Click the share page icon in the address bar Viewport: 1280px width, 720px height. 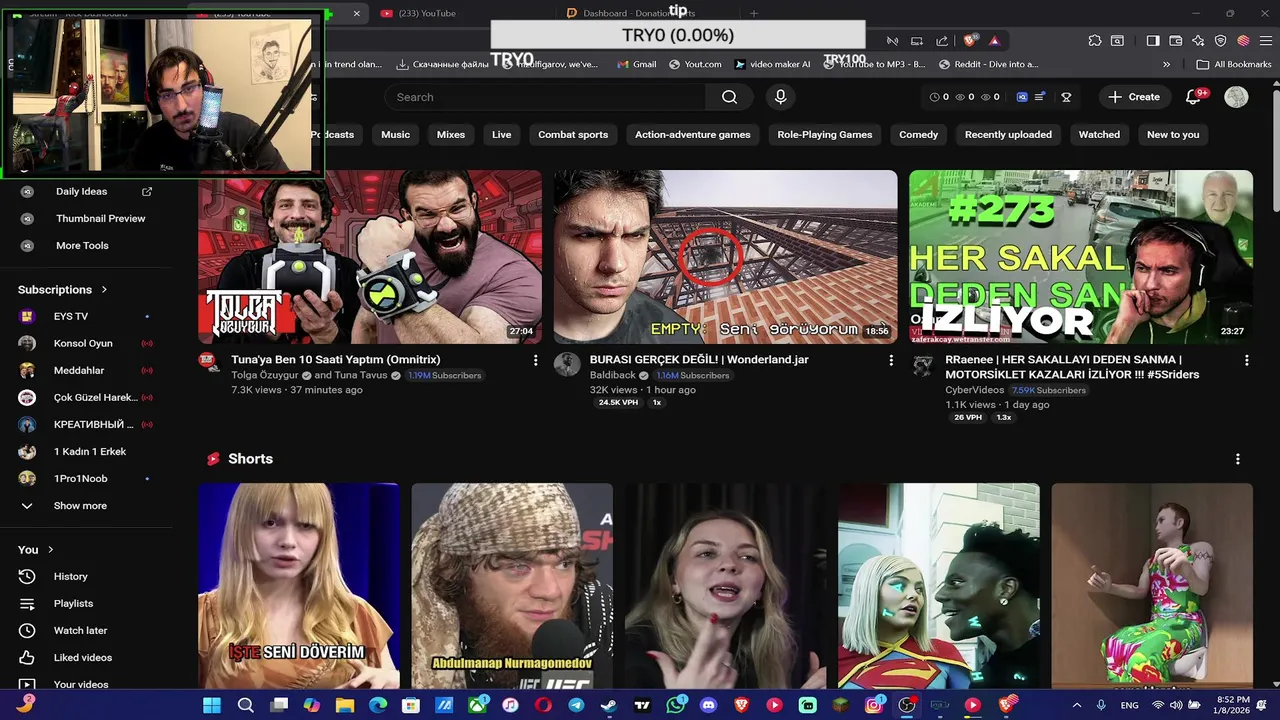[x=942, y=40]
